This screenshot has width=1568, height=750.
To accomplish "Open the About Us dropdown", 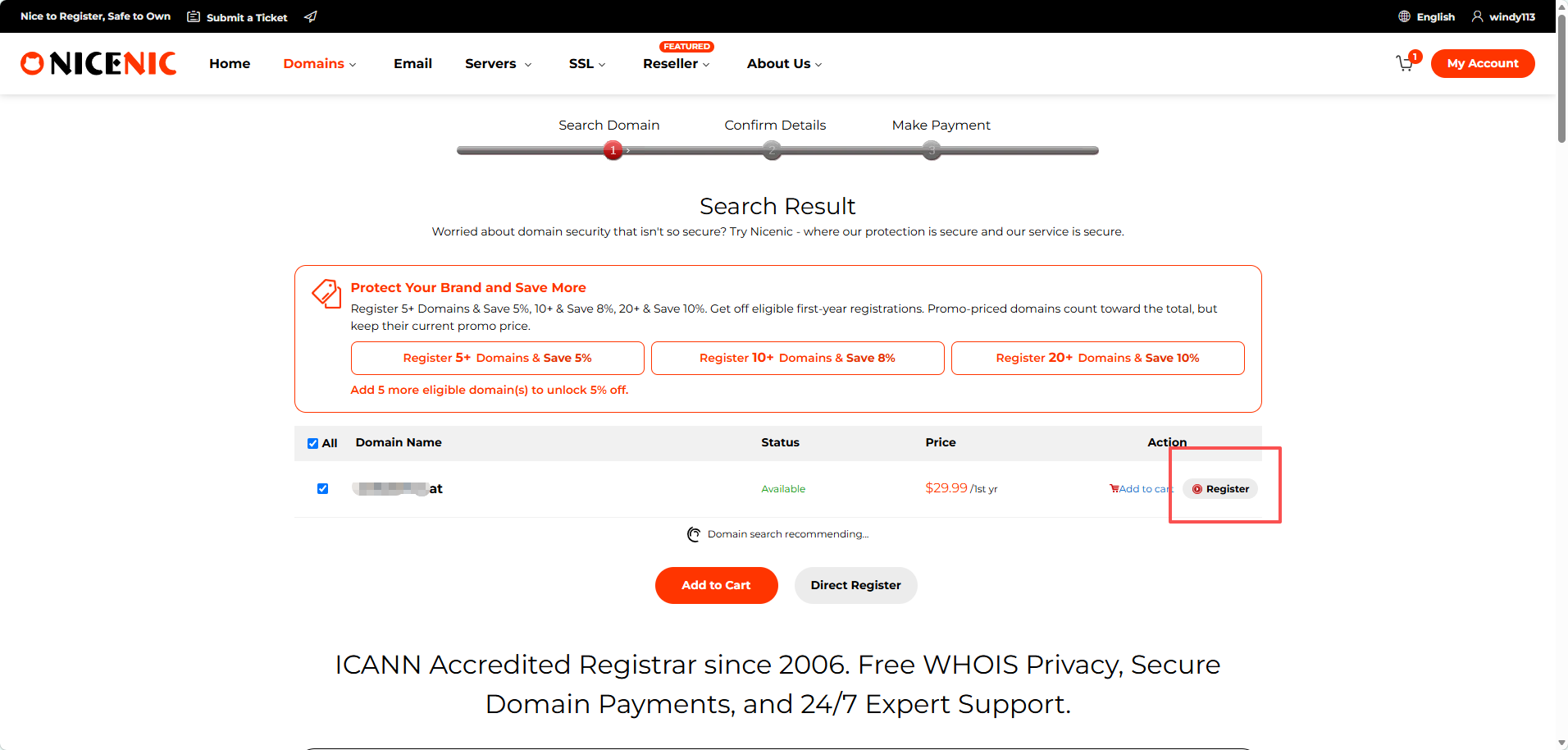I will 785,63.
